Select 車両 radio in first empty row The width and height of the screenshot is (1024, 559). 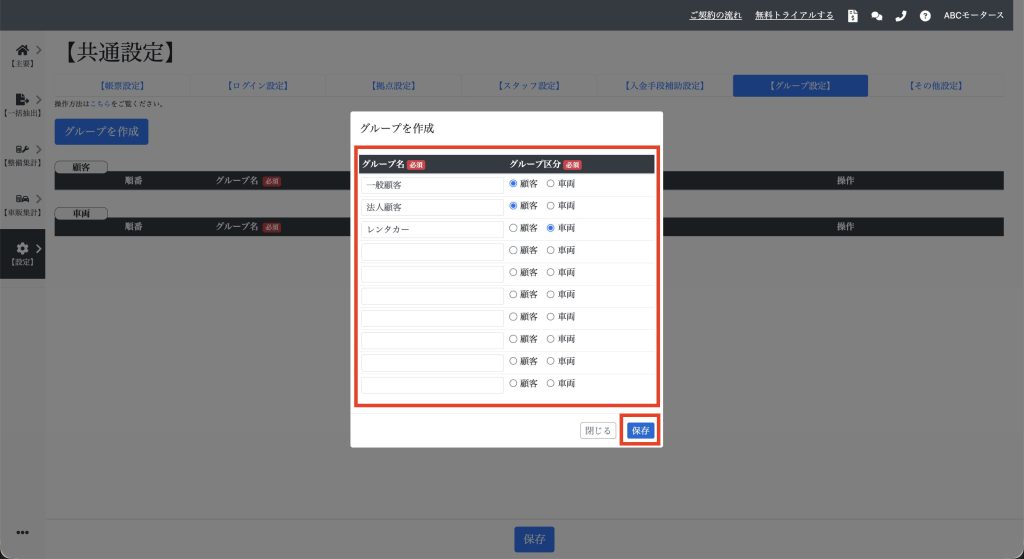[551, 250]
